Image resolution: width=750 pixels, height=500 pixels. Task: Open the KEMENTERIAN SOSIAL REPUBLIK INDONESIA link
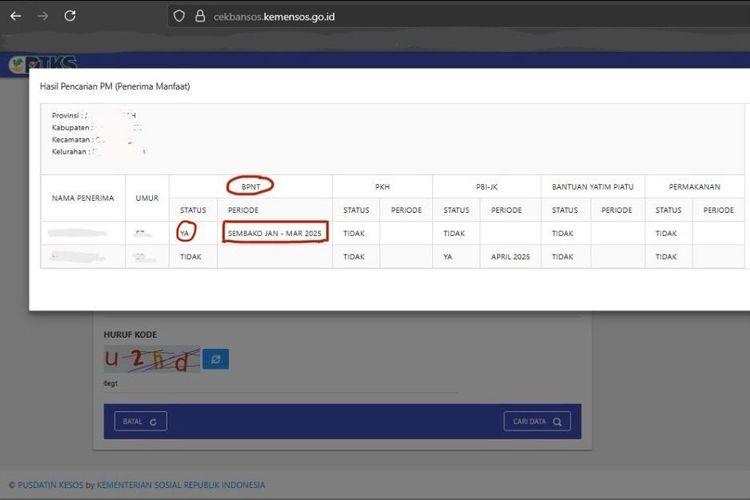click(x=181, y=485)
